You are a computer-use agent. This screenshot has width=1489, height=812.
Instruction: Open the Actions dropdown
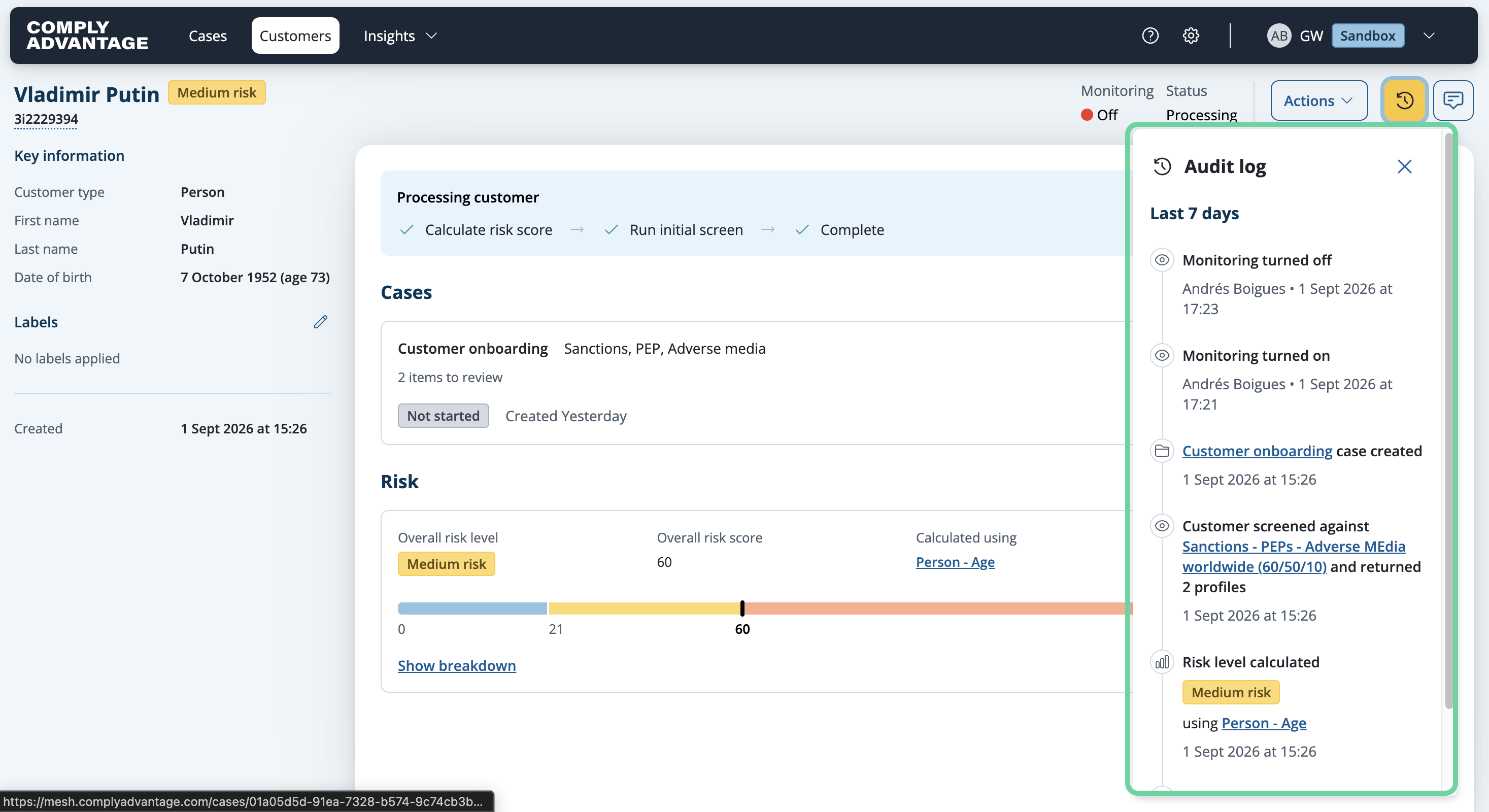tap(1318, 100)
